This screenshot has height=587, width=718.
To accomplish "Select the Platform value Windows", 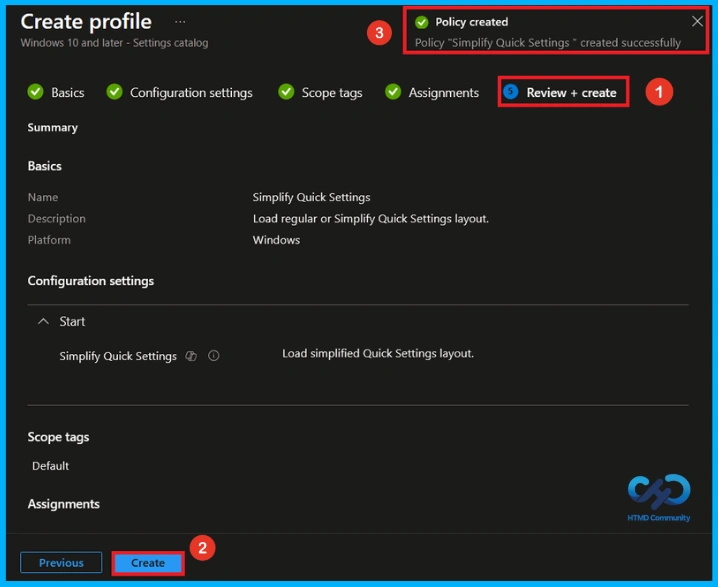I will point(276,240).
